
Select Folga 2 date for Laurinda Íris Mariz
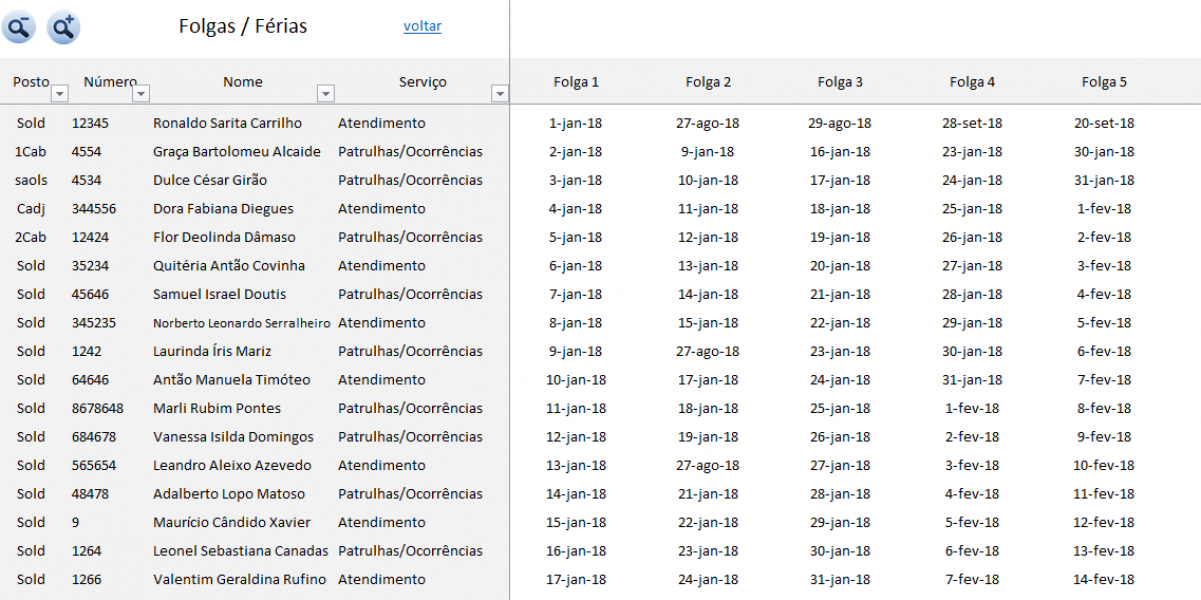[x=708, y=351]
